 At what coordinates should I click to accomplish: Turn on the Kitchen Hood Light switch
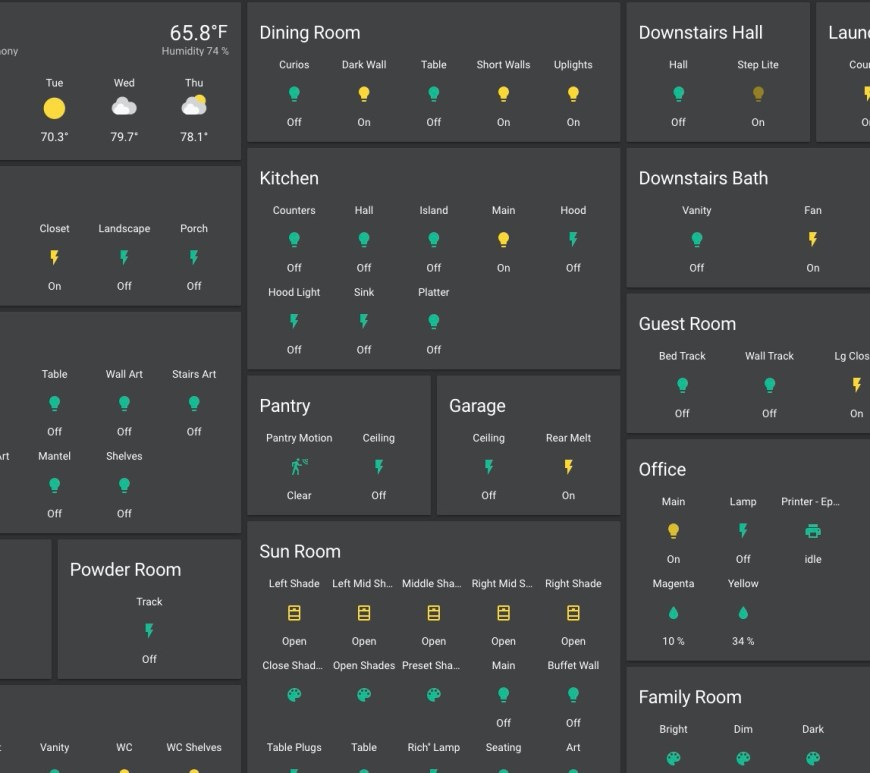point(294,321)
